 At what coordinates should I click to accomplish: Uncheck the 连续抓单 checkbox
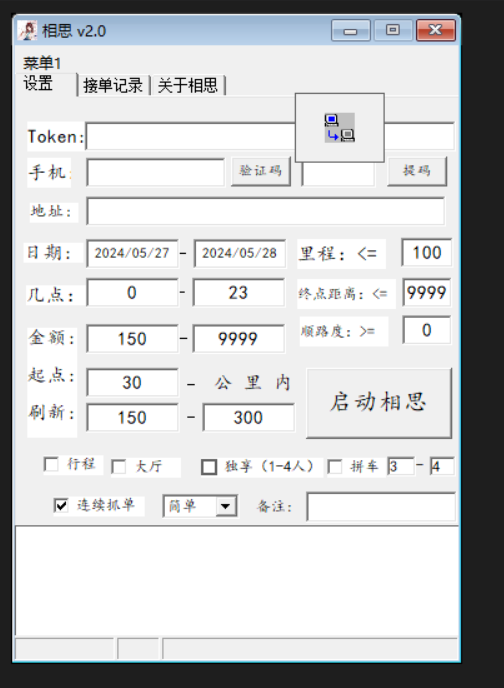click(x=61, y=505)
